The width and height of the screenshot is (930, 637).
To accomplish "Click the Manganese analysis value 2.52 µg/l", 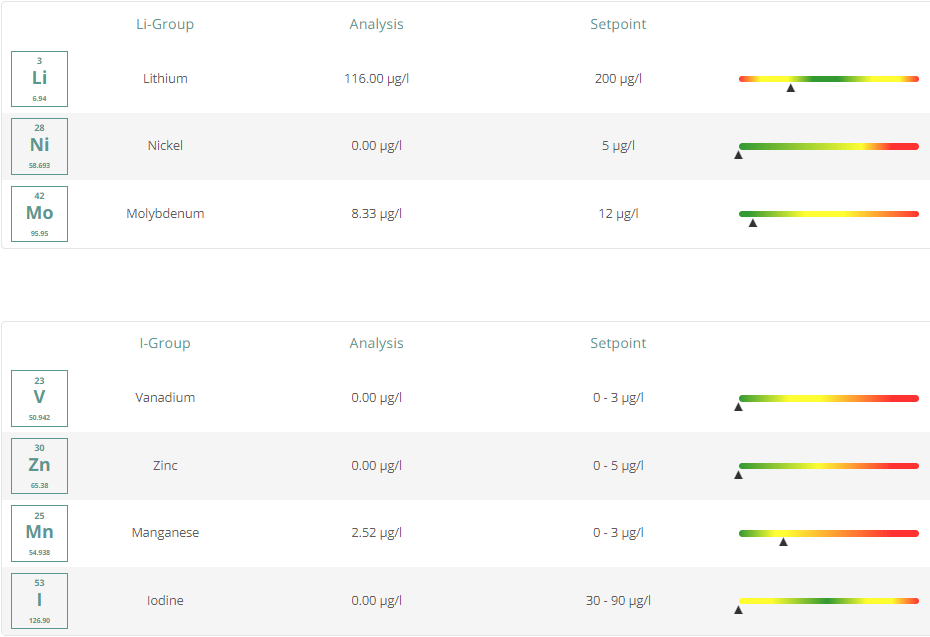I will coord(376,533).
